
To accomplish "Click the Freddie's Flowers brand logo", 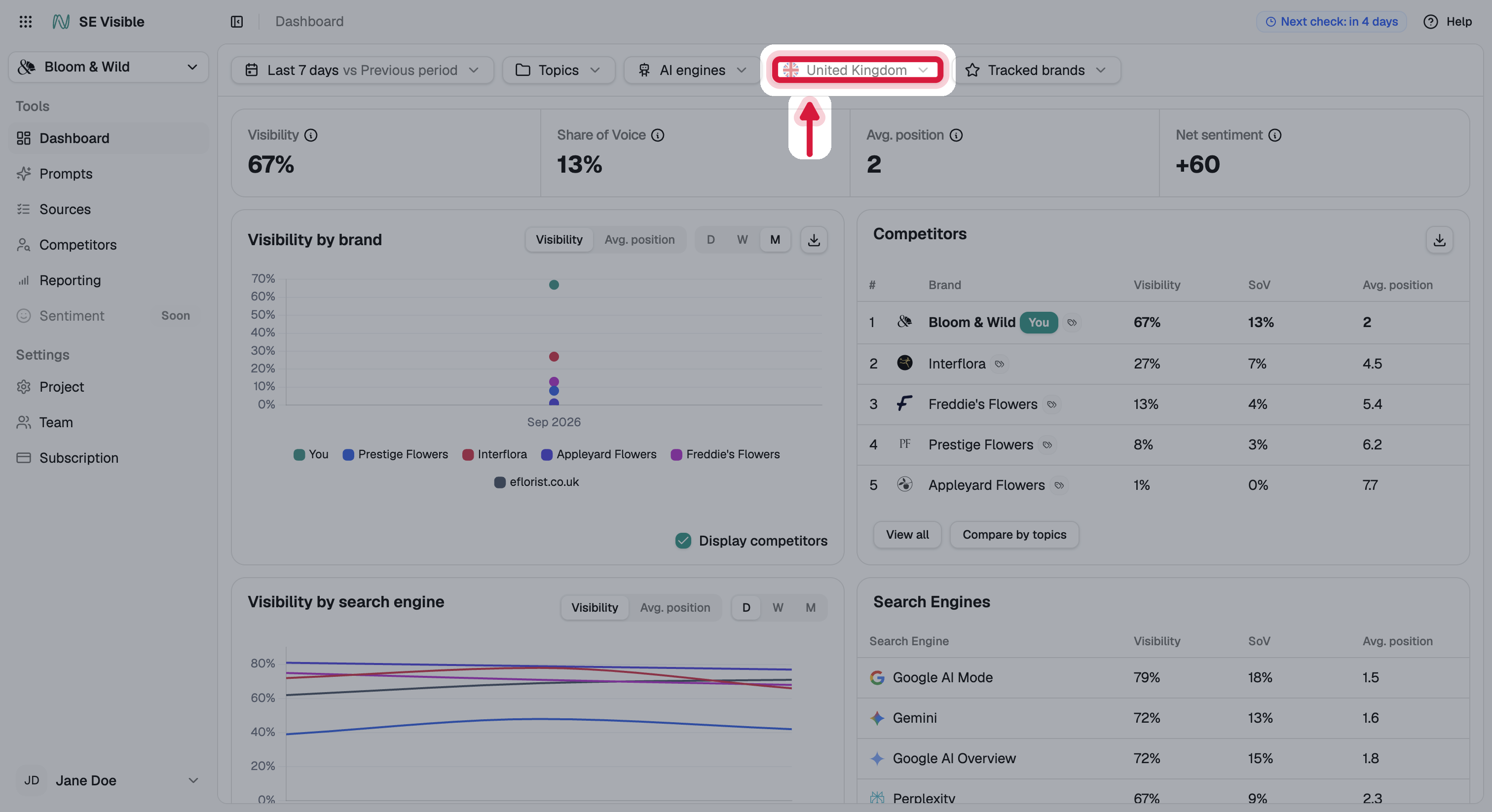I will (x=905, y=404).
